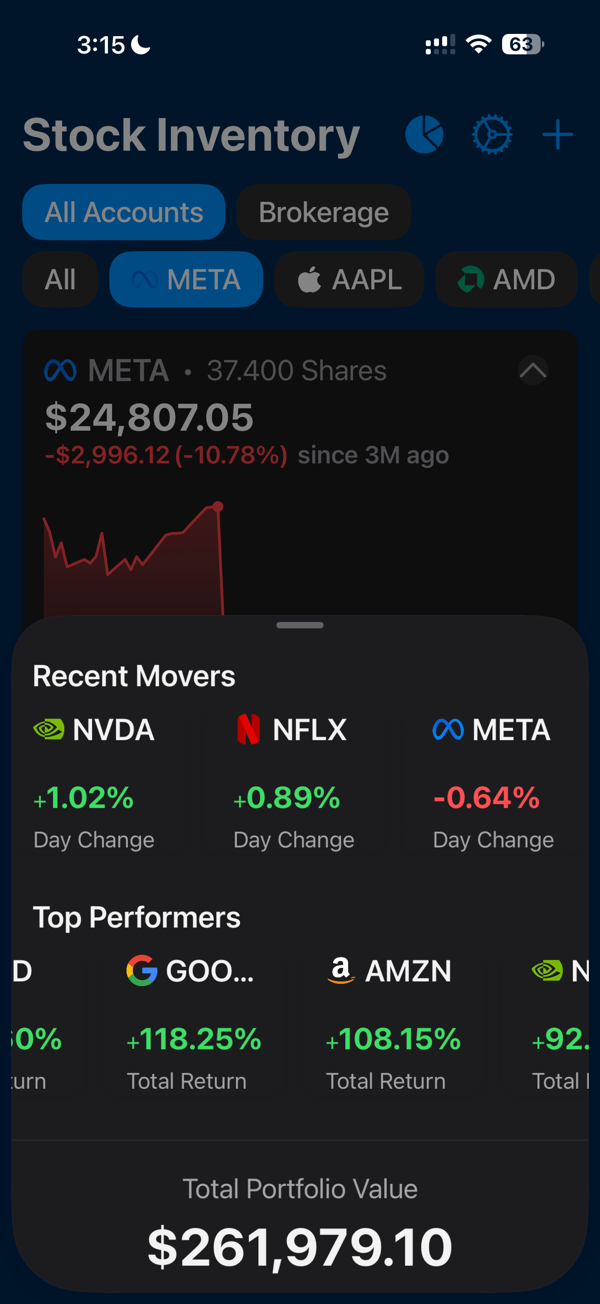Select the AMD stock filter chip

point(506,279)
